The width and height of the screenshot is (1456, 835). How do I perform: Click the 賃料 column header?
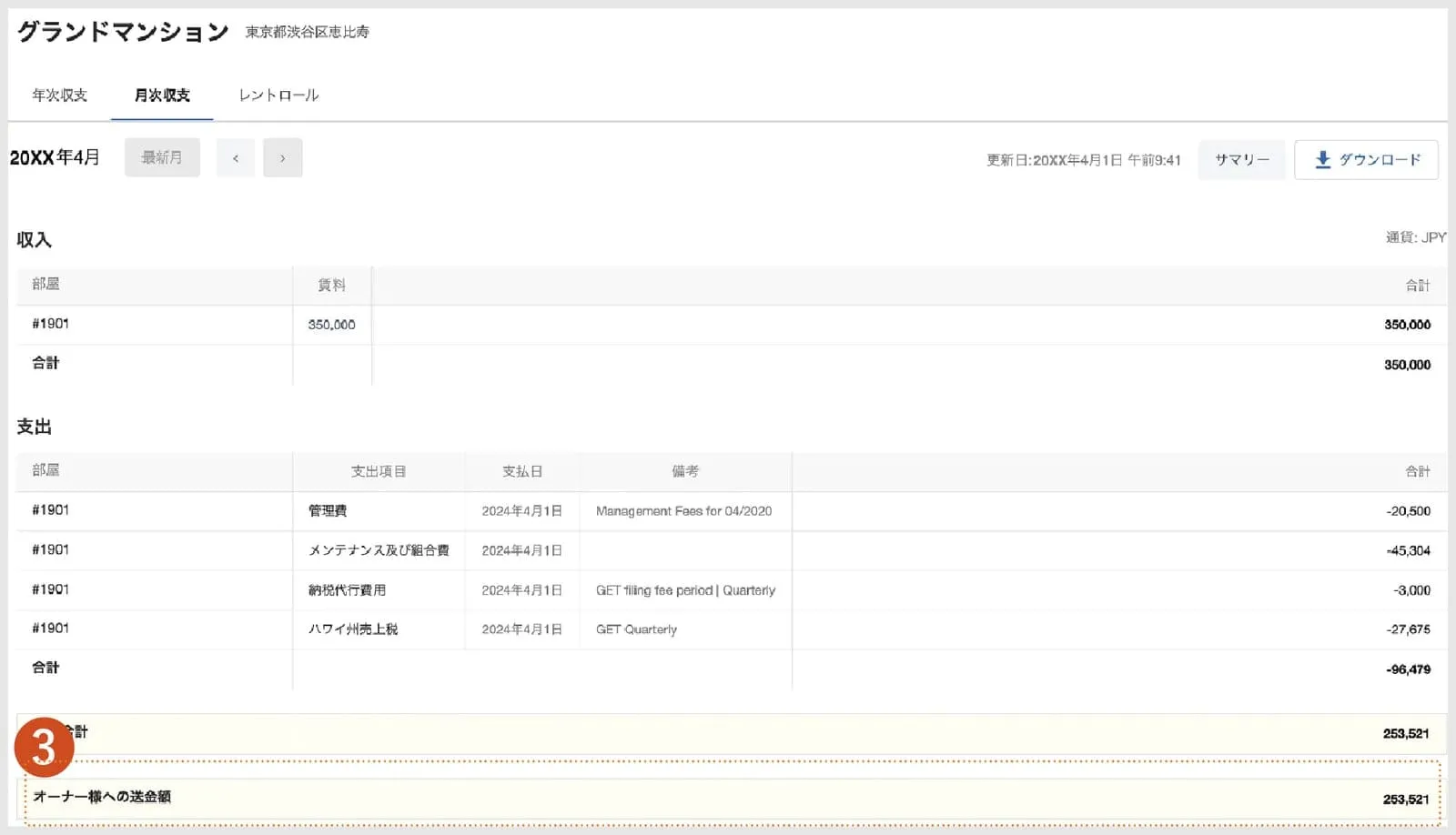[x=331, y=285]
